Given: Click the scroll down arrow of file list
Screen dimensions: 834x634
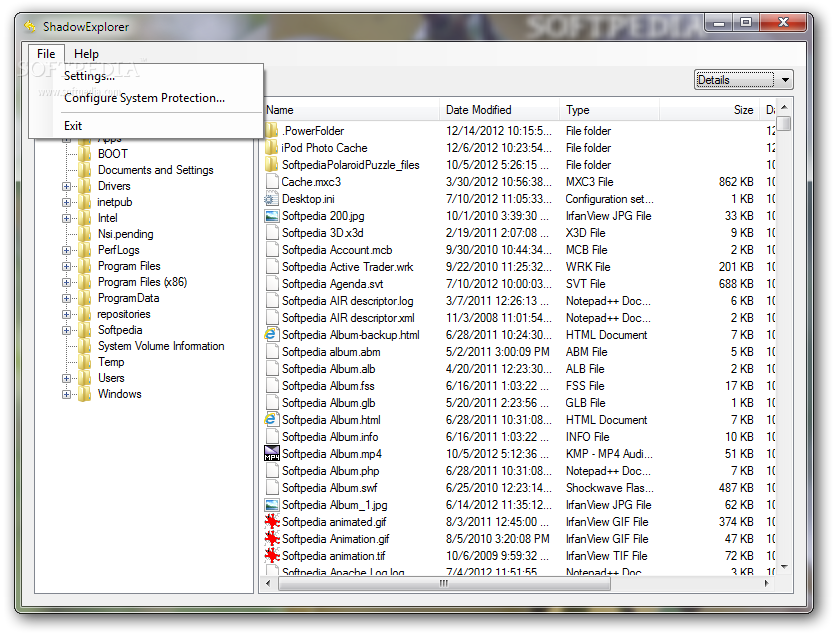Looking at the screenshot, I should point(784,568).
